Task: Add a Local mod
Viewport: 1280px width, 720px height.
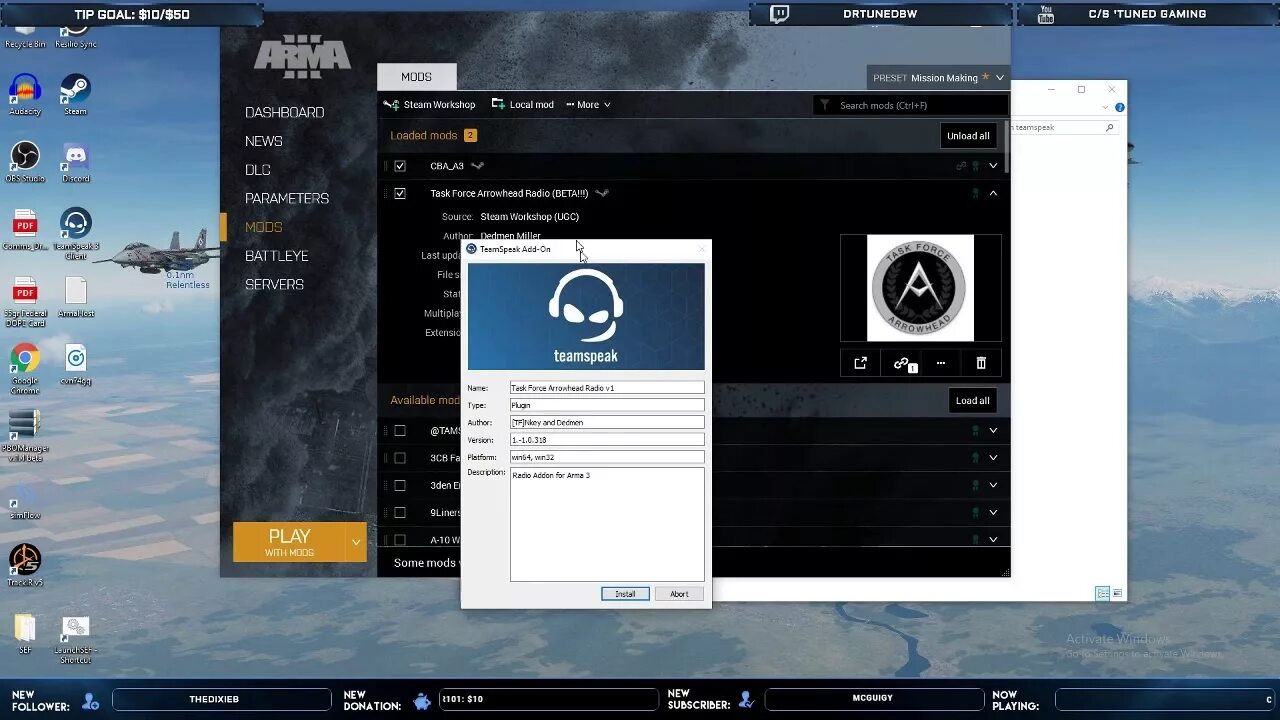Action: 522,104
